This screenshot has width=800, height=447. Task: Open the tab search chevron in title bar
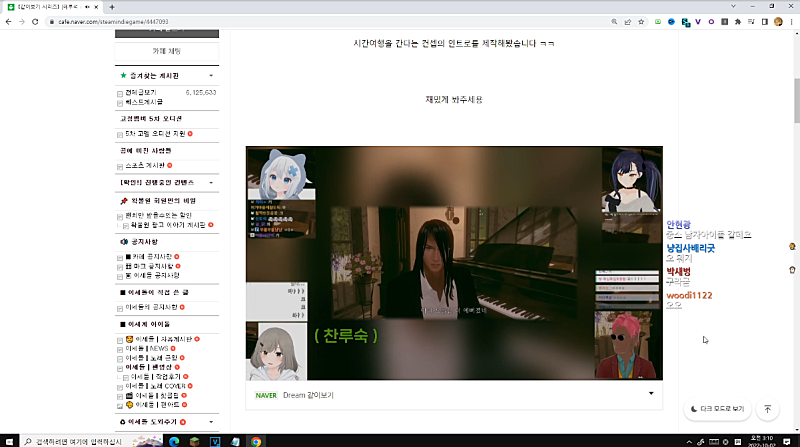click(x=733, y=7)
